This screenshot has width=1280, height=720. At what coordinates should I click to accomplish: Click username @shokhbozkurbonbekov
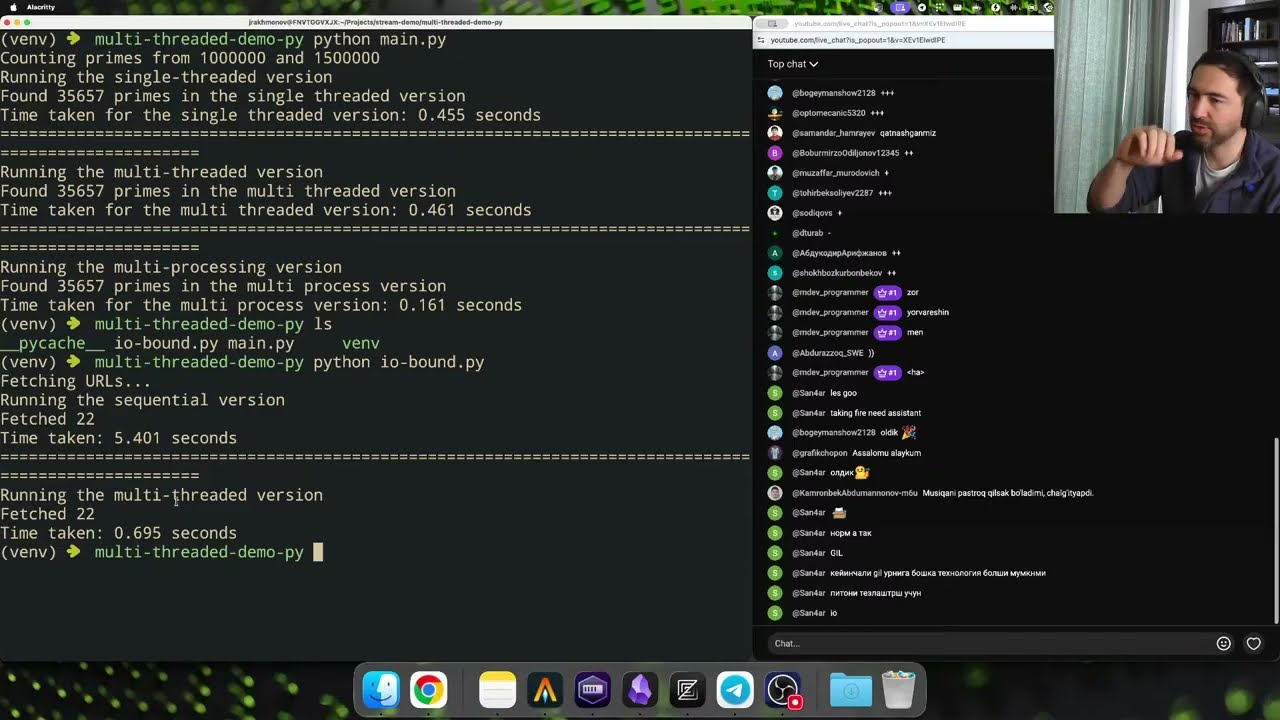[x=837, y=273]
